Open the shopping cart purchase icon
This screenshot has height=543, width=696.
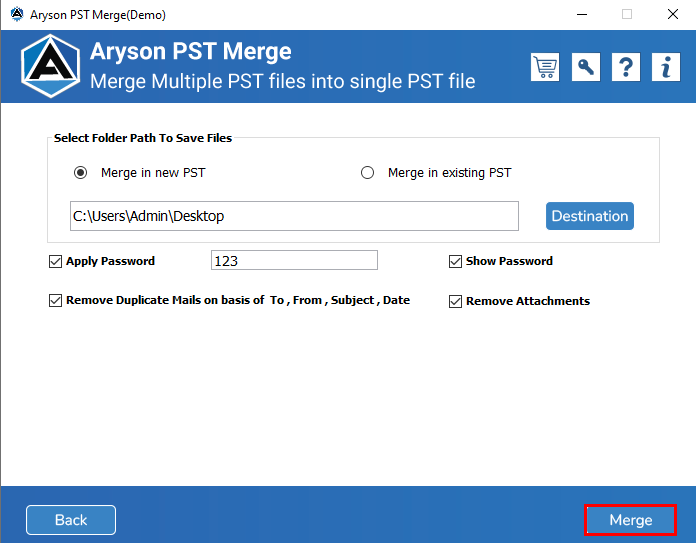[x=545, y=67]
